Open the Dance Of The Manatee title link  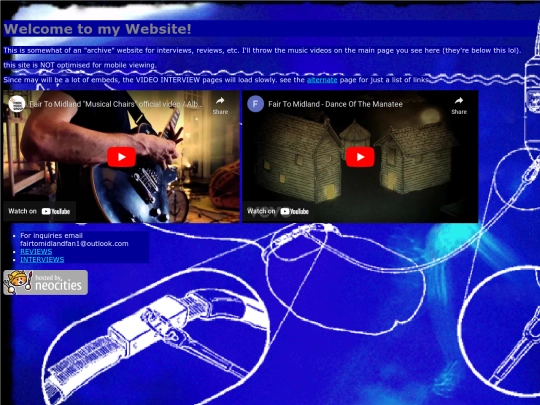click(335, 104)
